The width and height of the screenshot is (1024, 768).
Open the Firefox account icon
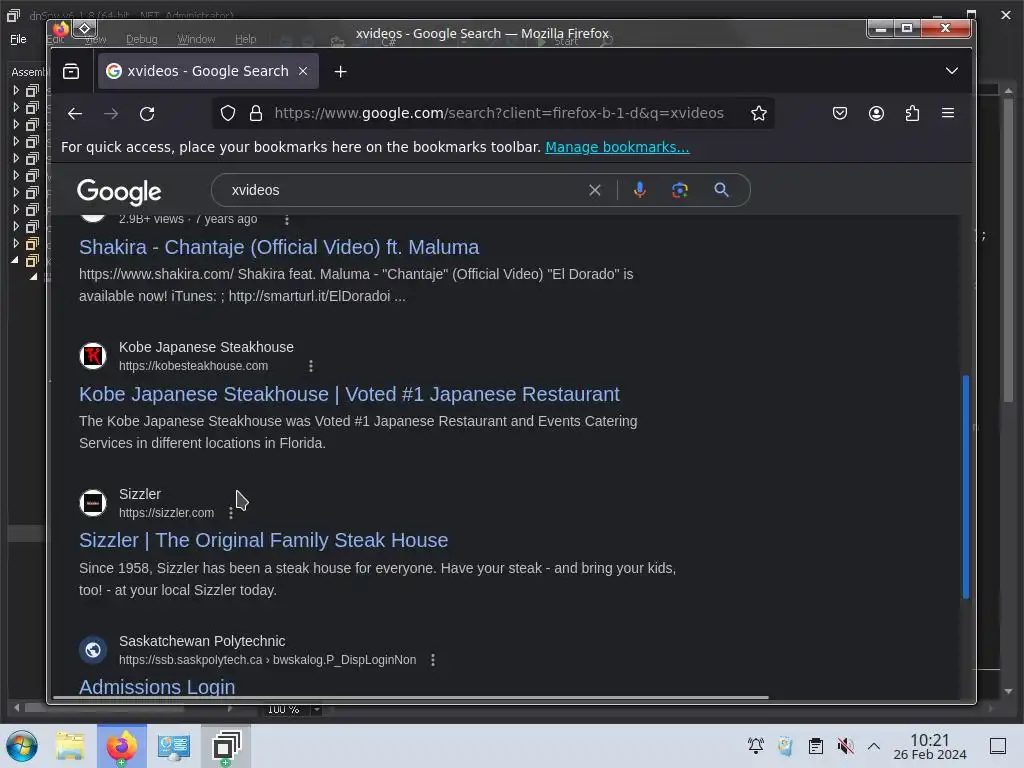[876, 114]
